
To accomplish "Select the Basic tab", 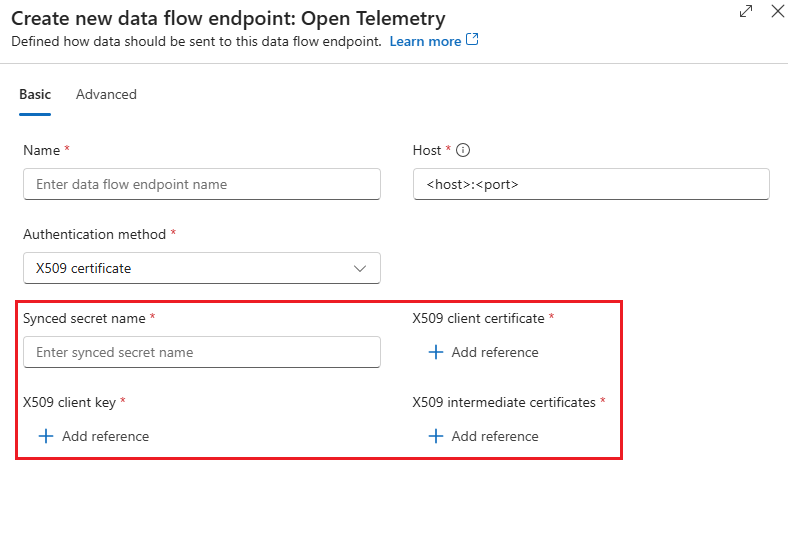I will pos(35,94).
